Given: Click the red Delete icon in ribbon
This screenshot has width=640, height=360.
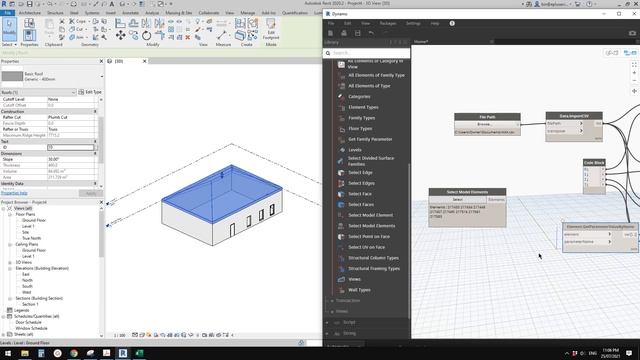Looking at the screenshot, I should [x=188, y=38].
